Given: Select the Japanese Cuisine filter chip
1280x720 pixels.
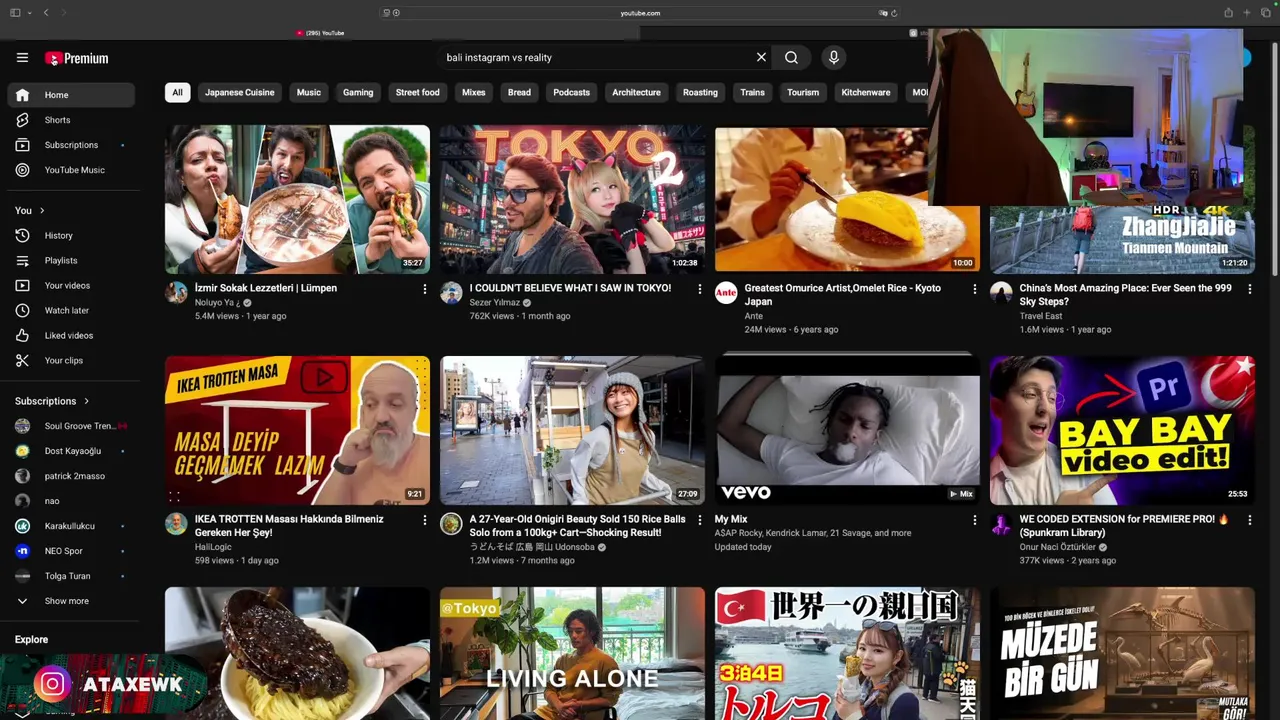Looking at the screenshot, I should pyautogui.click(x=240, y=92).
